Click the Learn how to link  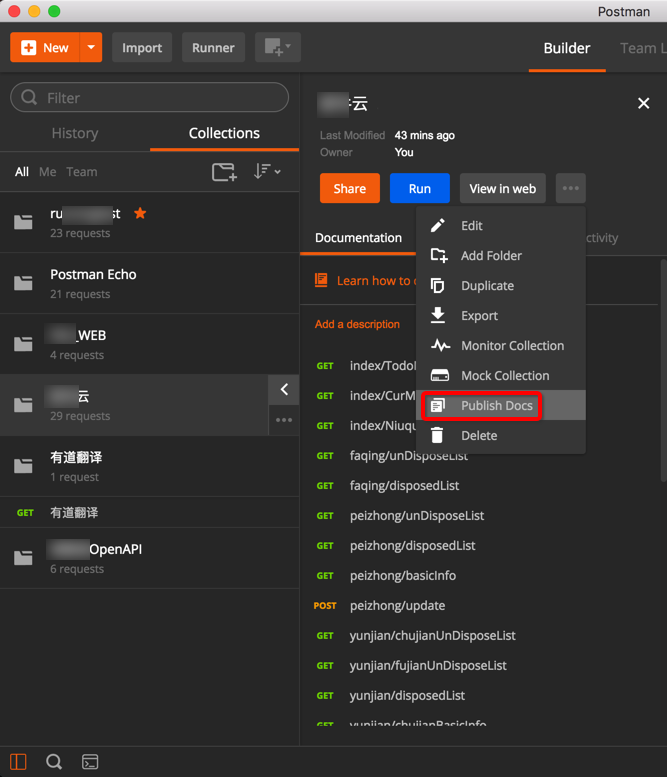(374, 281)
